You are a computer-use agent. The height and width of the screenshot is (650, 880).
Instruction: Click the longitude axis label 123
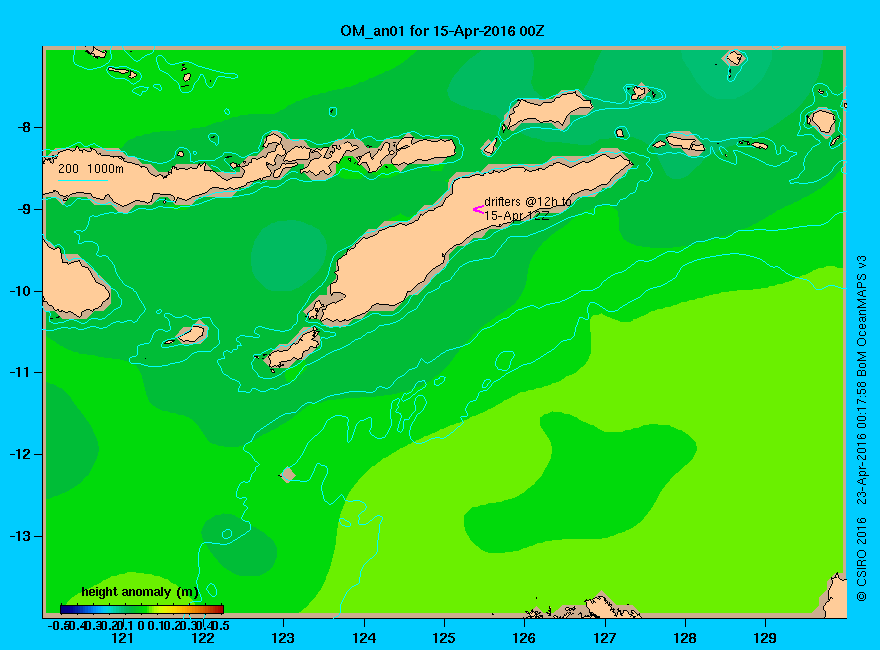[x=283, y=638]
